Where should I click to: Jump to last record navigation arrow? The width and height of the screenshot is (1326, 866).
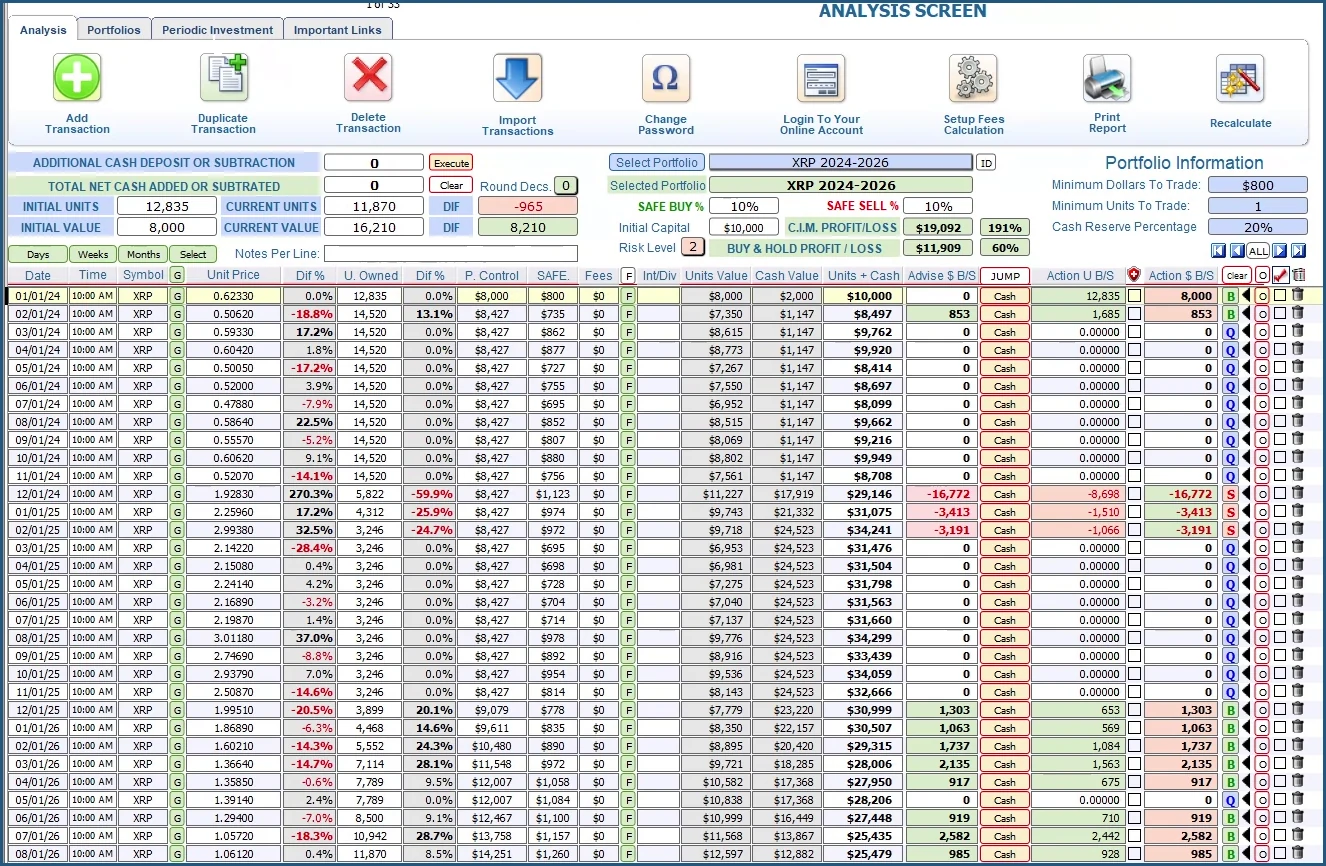tap(1298, 251)
